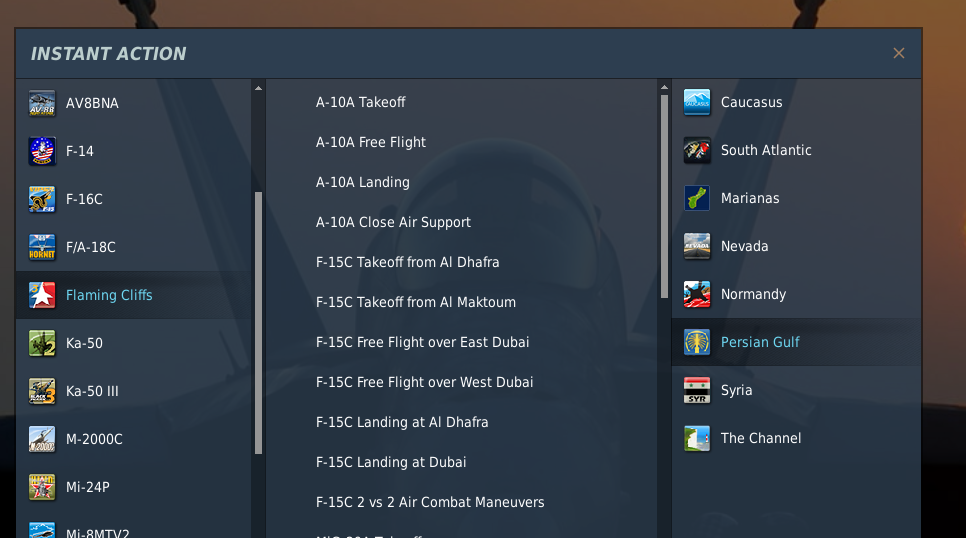966x538 pixels.
Task: Select M-2000C in the module list
Action: click(133, 439)
